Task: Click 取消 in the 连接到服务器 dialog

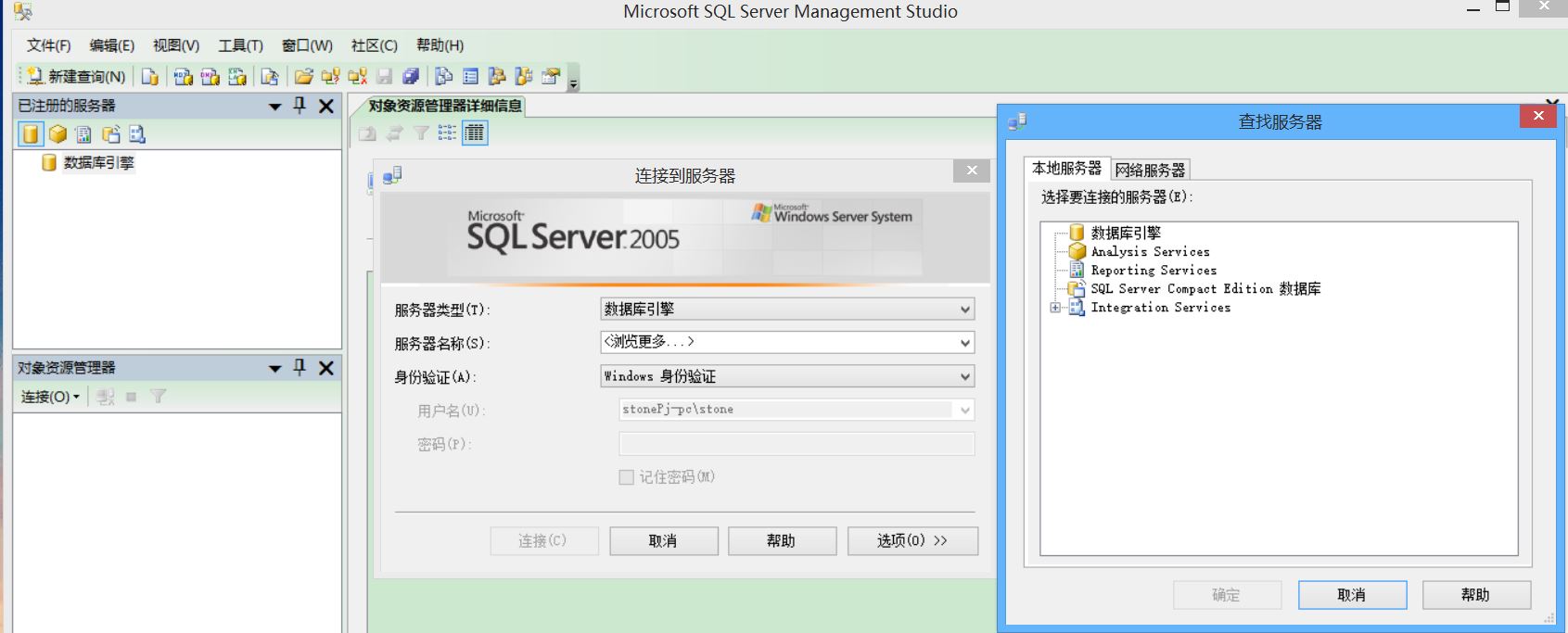Action: (x=663, y=541)
